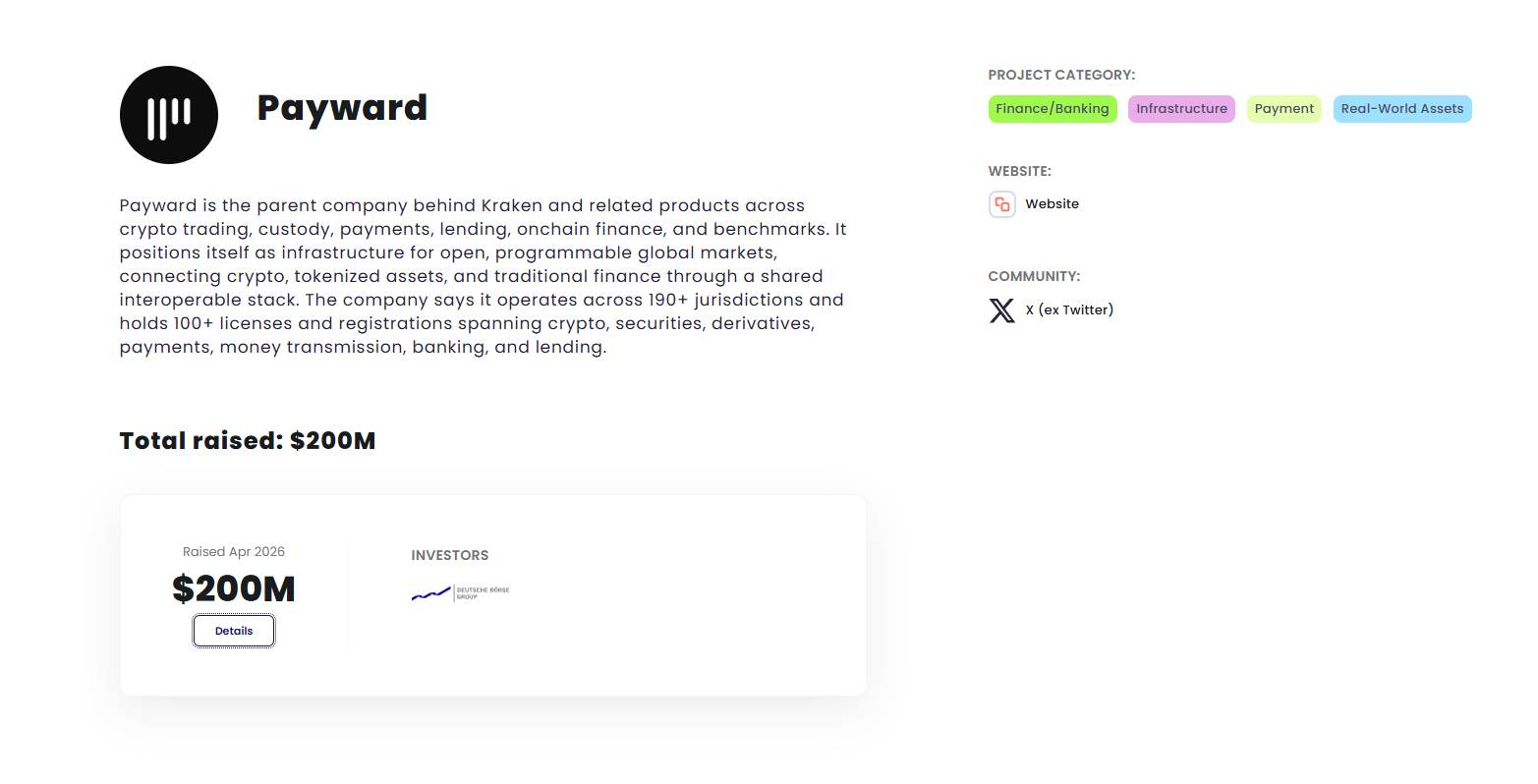This screenshot has width=1538, height=784.
Task: Click the PROJECT CATEGORY label
Action: pos(1061,75)
